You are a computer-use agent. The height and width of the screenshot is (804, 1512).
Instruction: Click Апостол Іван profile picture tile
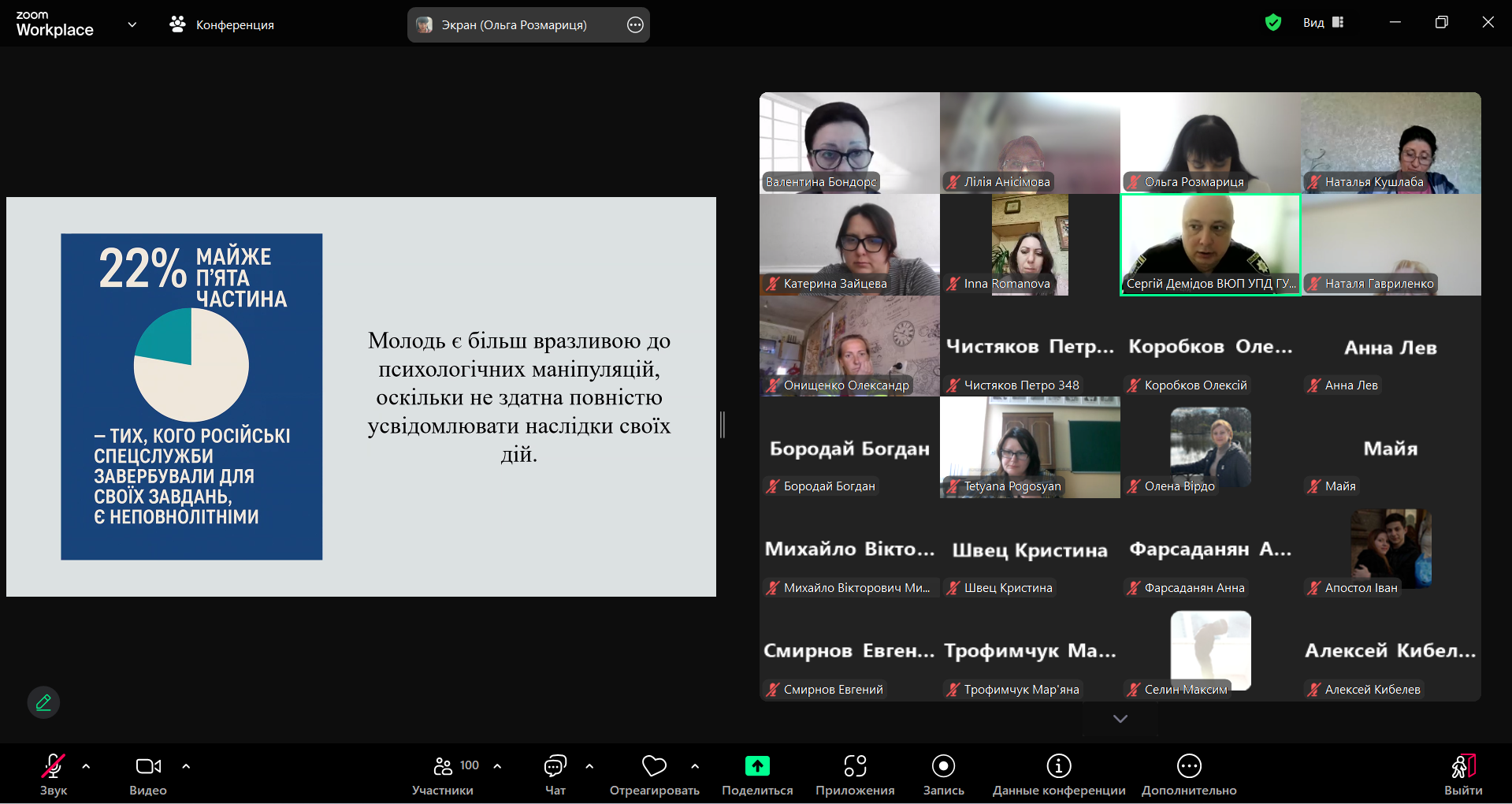click(x=1391, y=549)
